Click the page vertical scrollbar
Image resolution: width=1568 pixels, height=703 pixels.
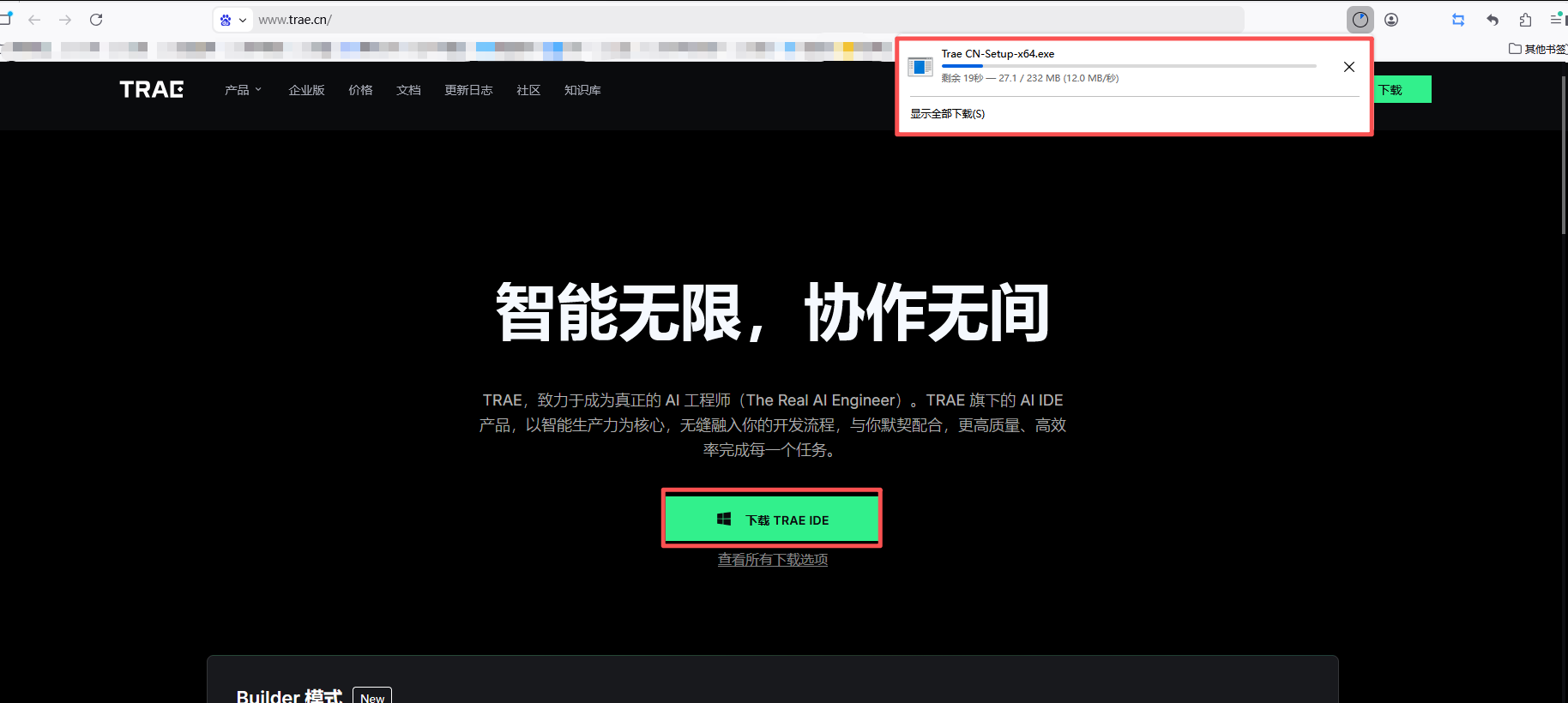[x=1563, y=154]
